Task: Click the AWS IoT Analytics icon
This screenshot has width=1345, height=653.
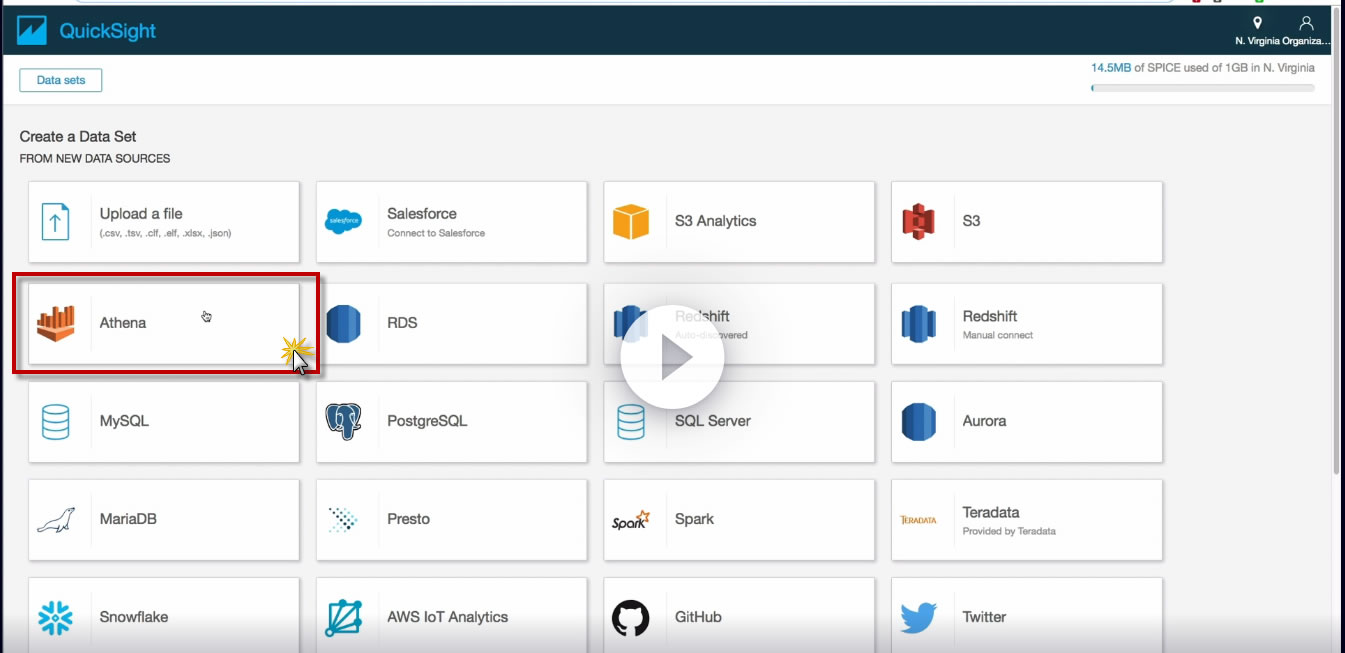Action: point(343,617)
